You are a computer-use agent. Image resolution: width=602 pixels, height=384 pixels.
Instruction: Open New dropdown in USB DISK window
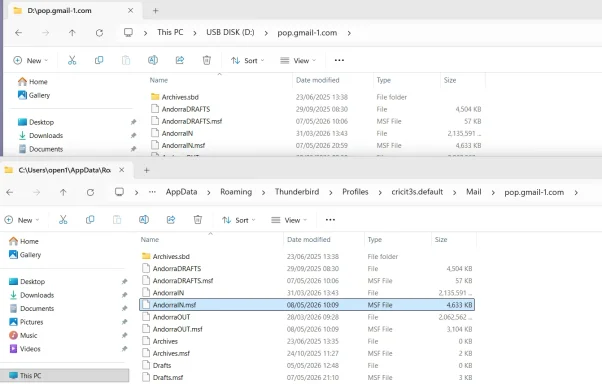[x=31, y=61]
